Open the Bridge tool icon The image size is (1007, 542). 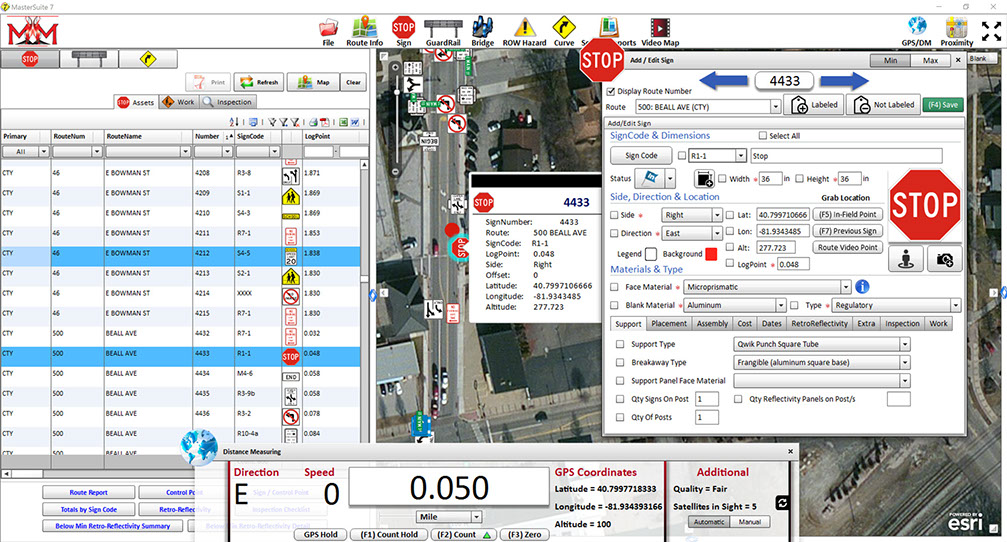(484, 27)
